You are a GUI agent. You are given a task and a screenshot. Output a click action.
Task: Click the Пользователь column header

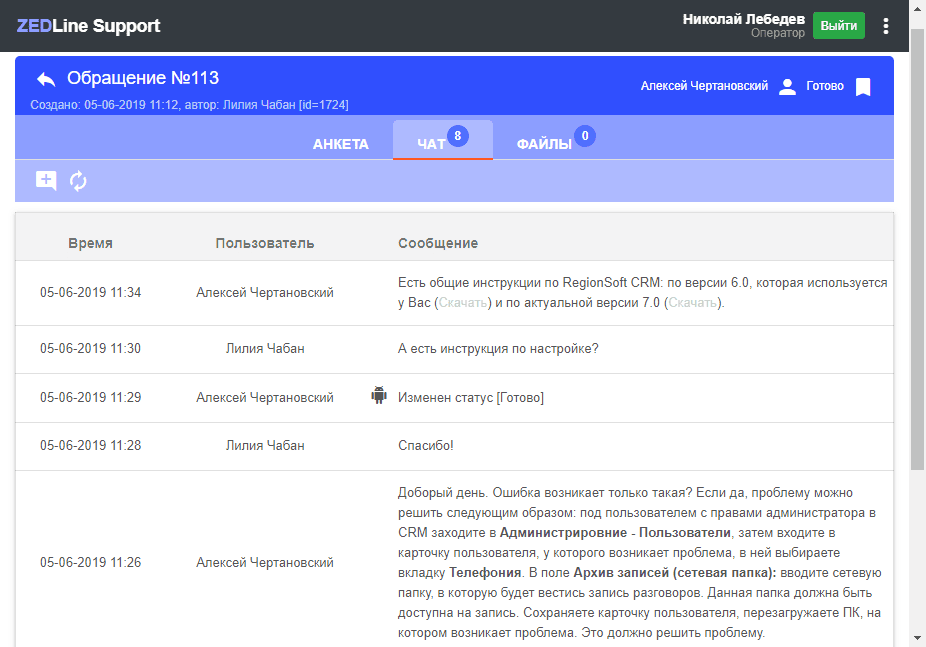pos(264,243)
